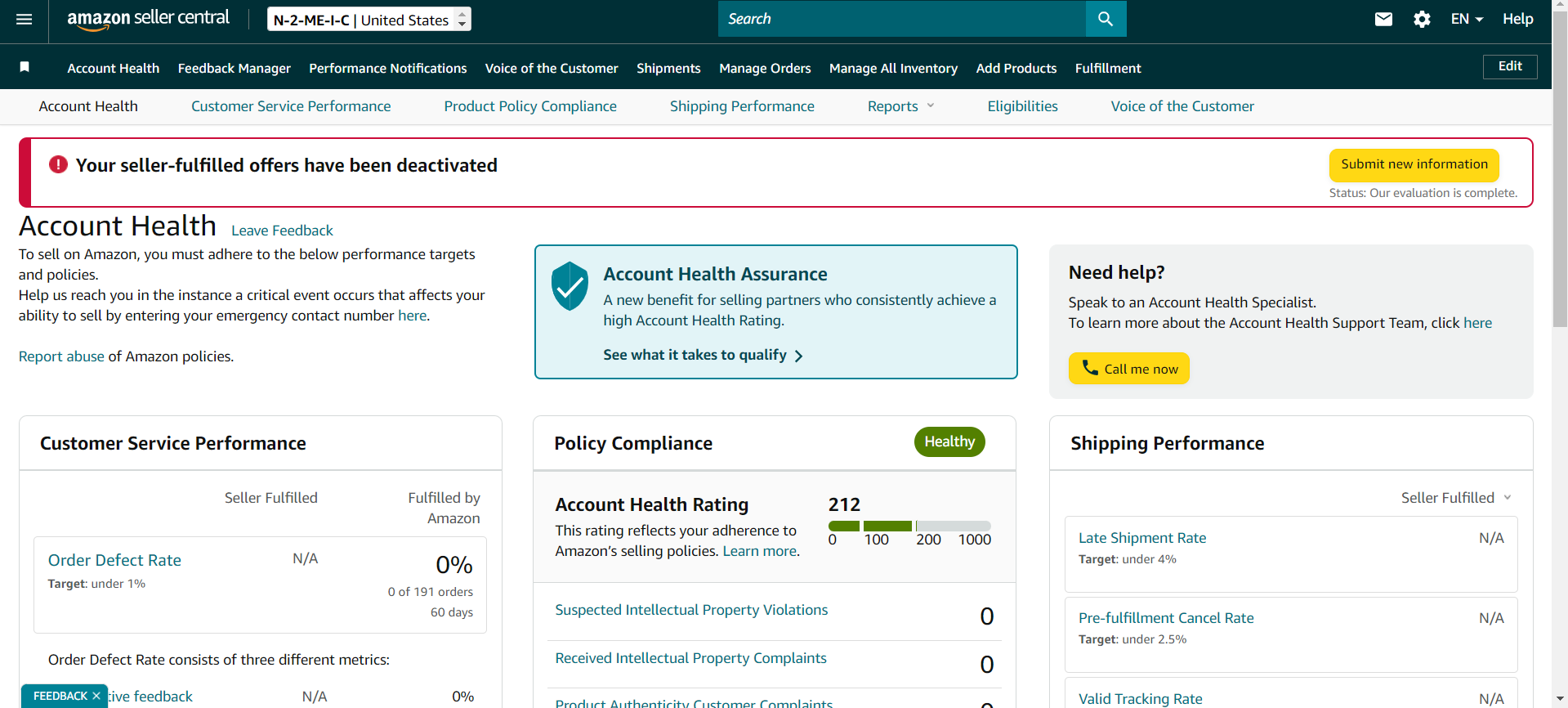
Task: Click 'Status: Our evaluation is complete.' text
Action: coord(1423,193)
